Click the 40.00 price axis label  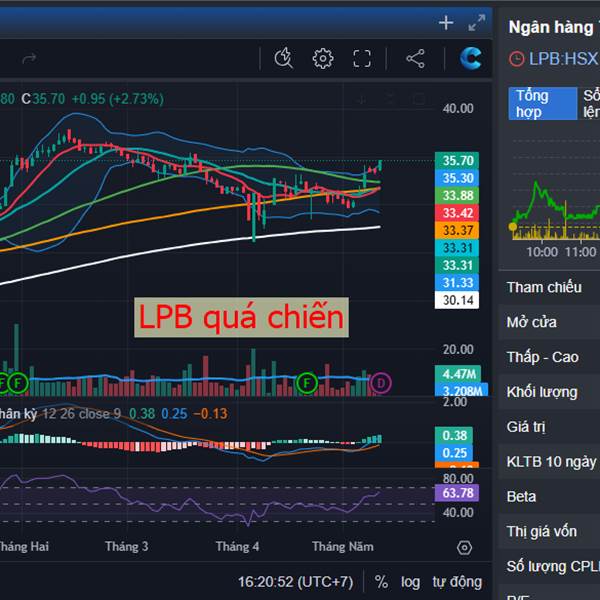pos(458,109)
